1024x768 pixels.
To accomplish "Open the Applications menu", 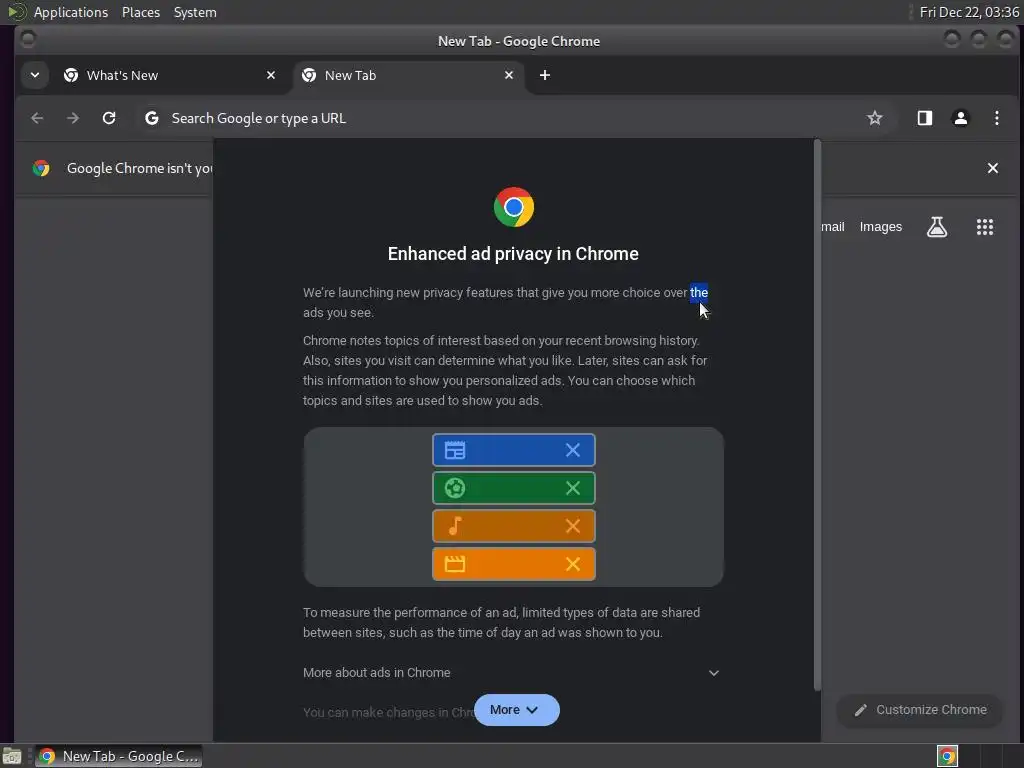I will 71,12.
